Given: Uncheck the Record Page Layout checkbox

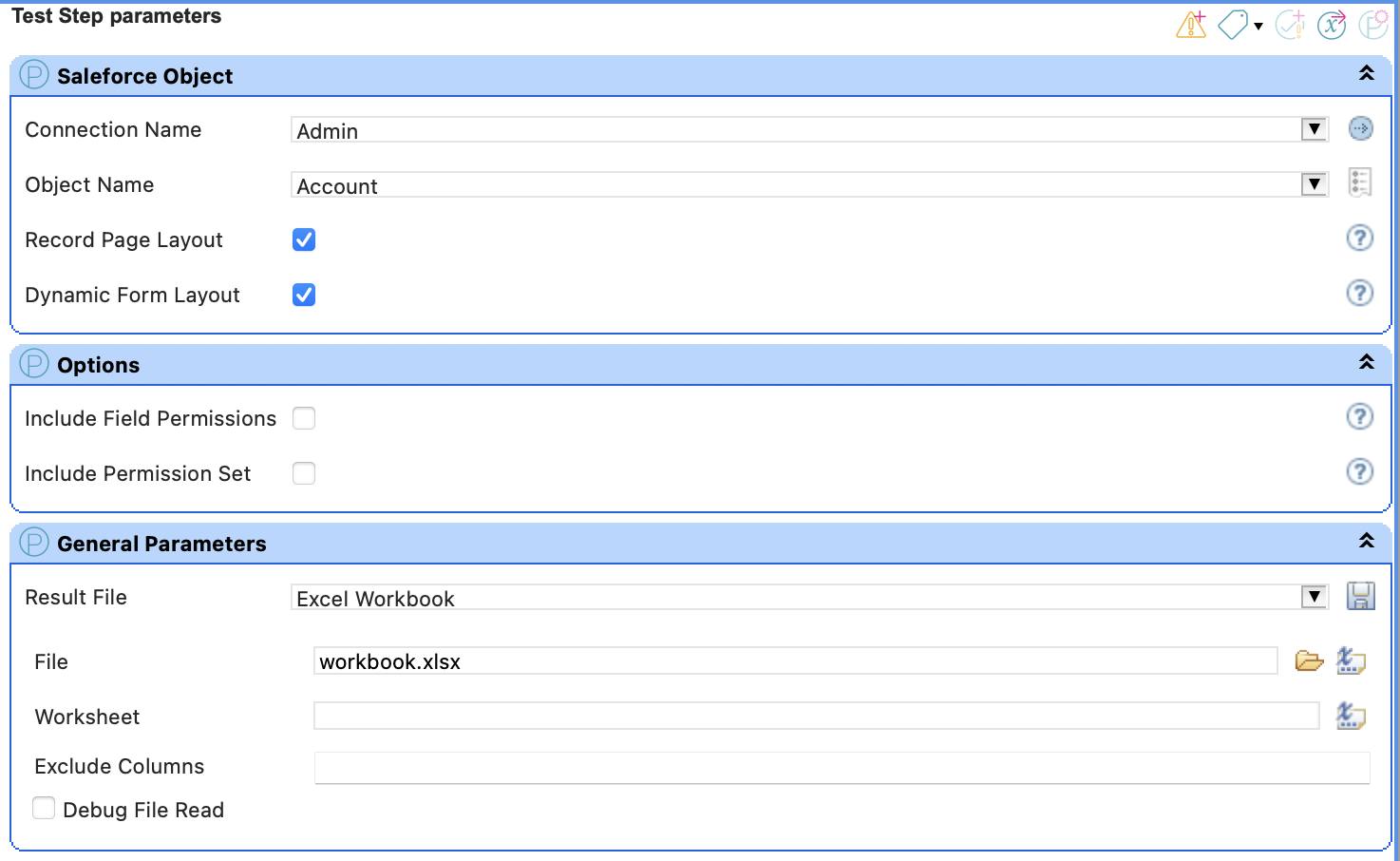Looking at the screenshot, I should (303, 239).
